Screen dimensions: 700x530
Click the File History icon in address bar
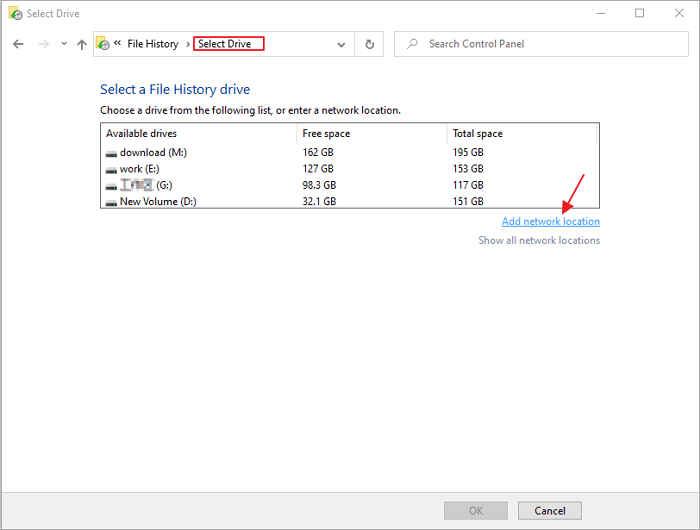point(102,44)
